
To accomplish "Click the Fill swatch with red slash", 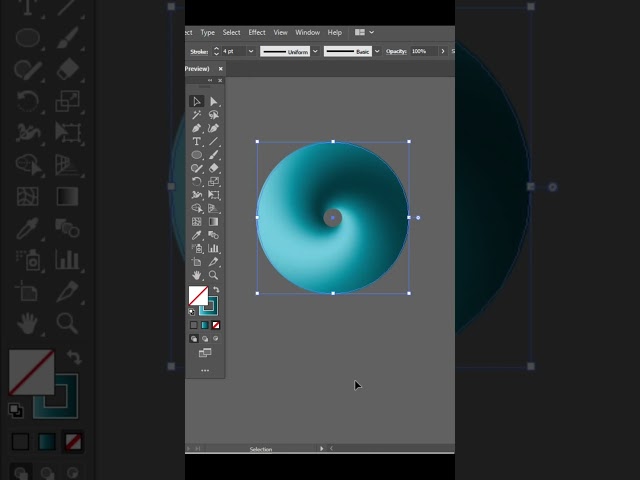I will 198,296.
